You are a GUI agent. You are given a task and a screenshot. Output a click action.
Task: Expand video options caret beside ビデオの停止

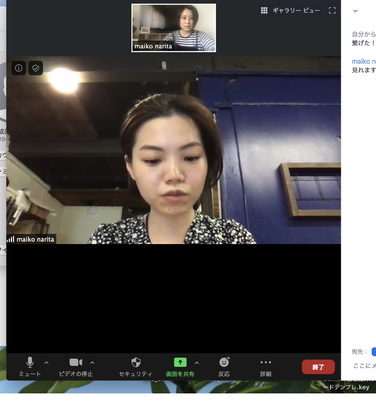pos(92,363)
